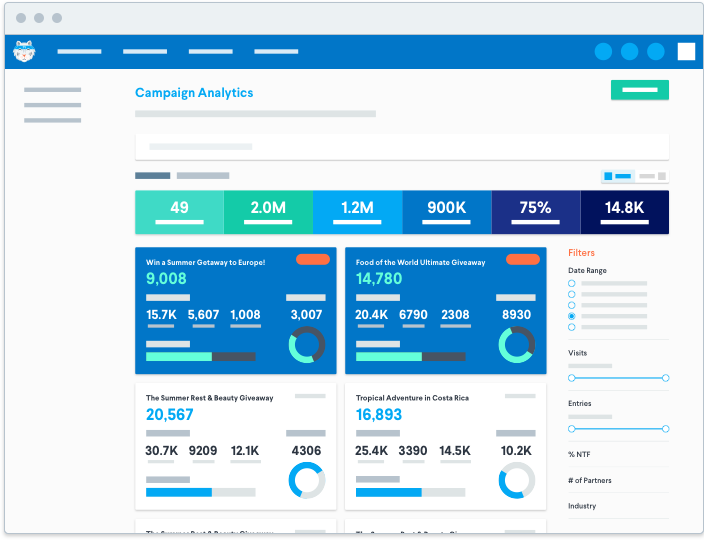The width and height of the screenshot is (704, 540).
Task: Click the 15.7K metric on Getaway card
Action: [x=161, y=315]
